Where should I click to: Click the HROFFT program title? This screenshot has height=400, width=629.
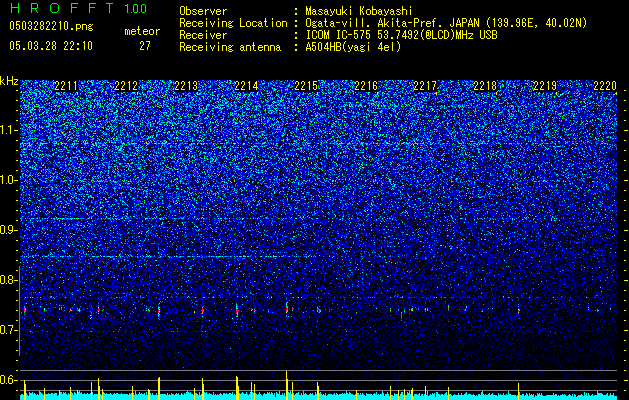point(62,8)
